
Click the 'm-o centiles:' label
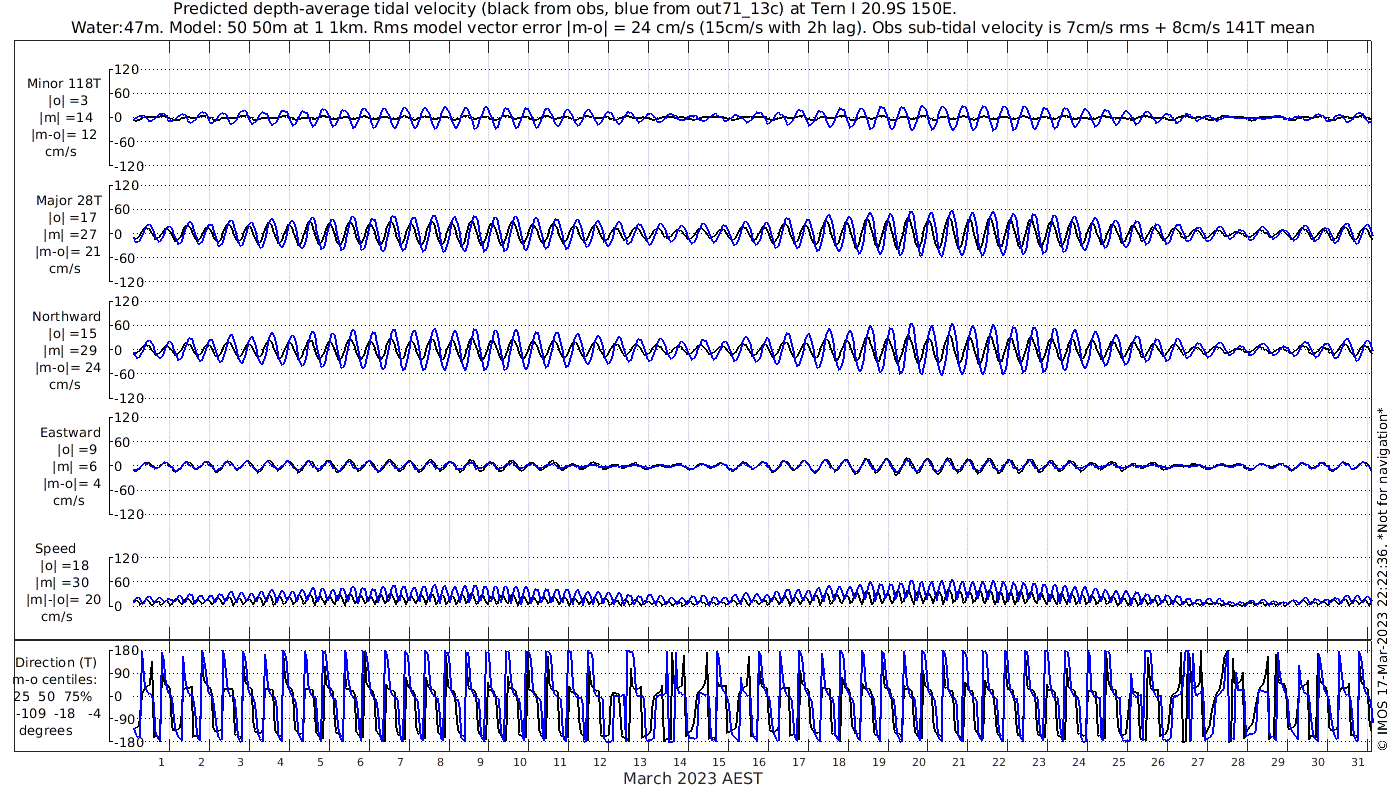click(x=56, y=680)
